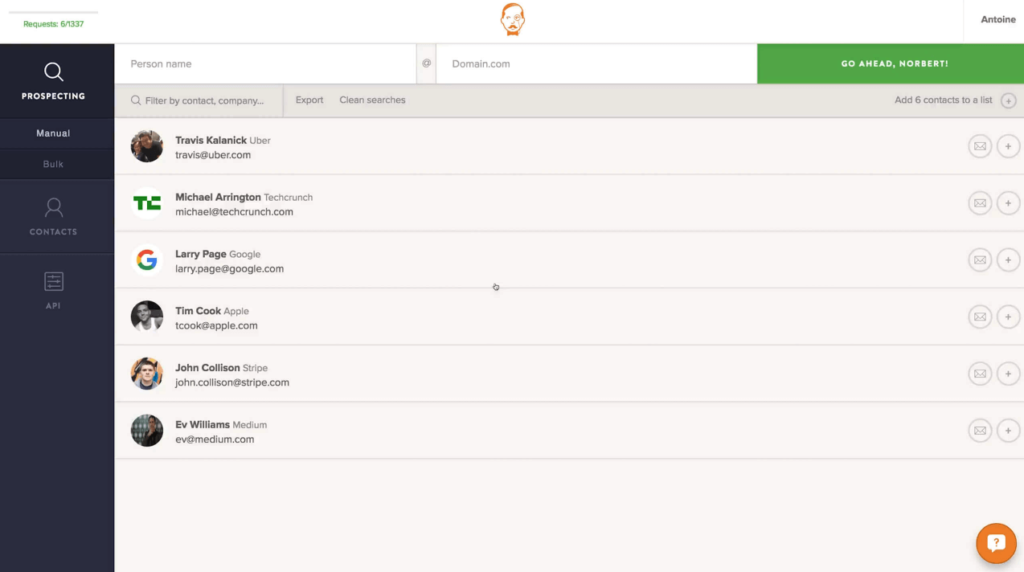Click the email michael@techcrunch.com

point(234,212)
